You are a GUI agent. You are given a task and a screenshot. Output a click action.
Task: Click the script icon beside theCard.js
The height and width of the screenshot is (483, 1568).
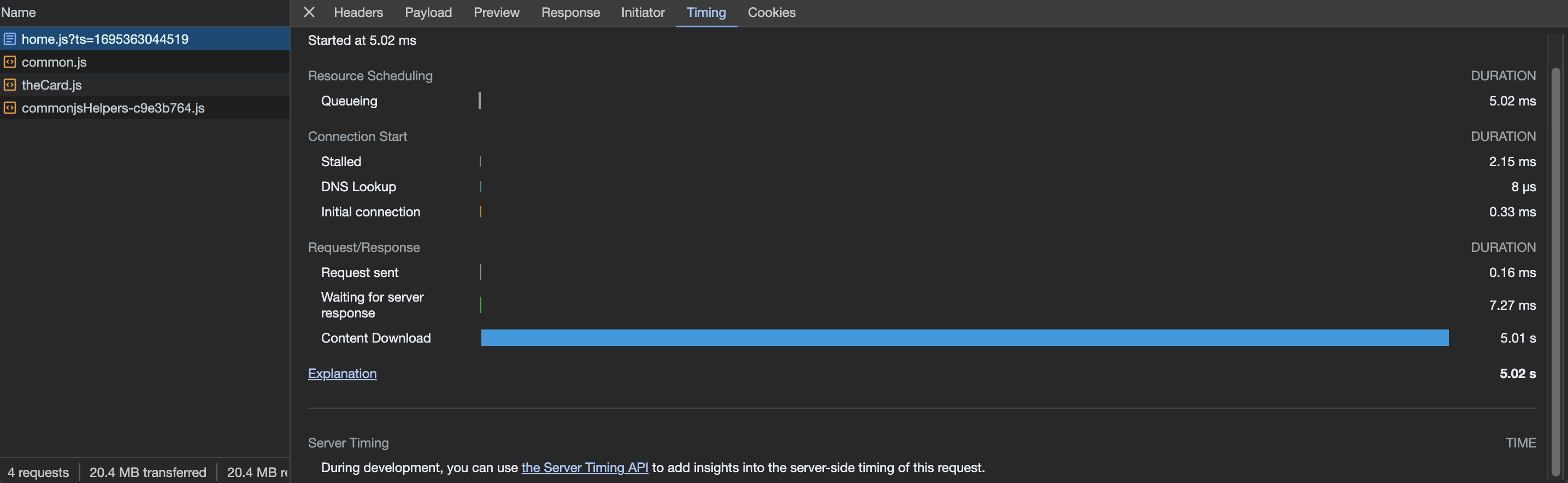click(x=9, y=85)
